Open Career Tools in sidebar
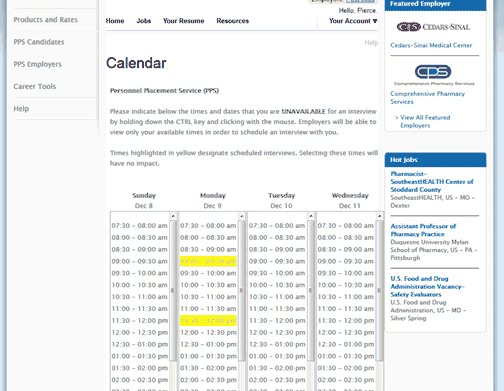 pos(35,86)
